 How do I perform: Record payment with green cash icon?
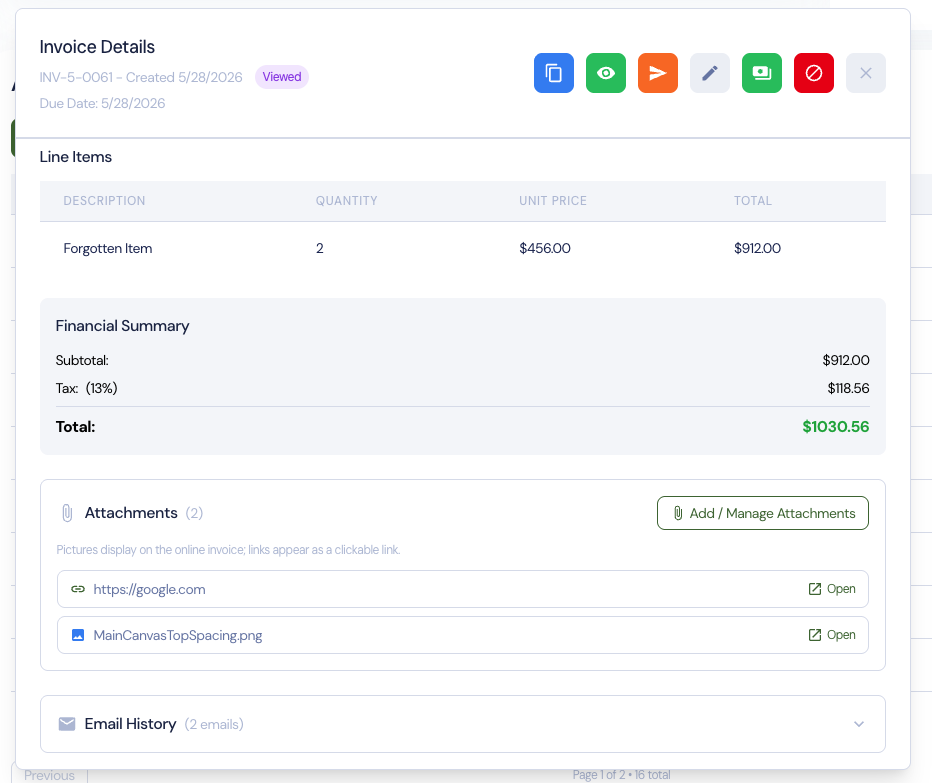tap(761, 73)
